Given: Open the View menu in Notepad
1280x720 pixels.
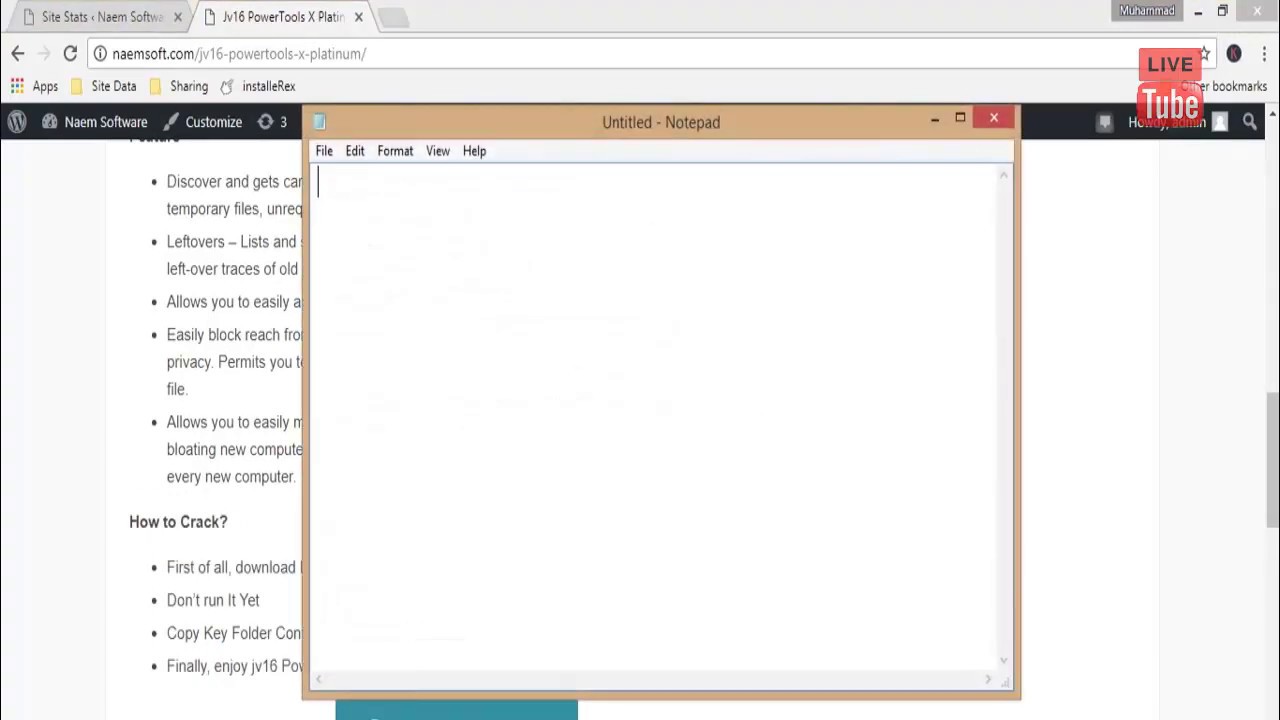Looking at the screenshot, I should [438, 151].
